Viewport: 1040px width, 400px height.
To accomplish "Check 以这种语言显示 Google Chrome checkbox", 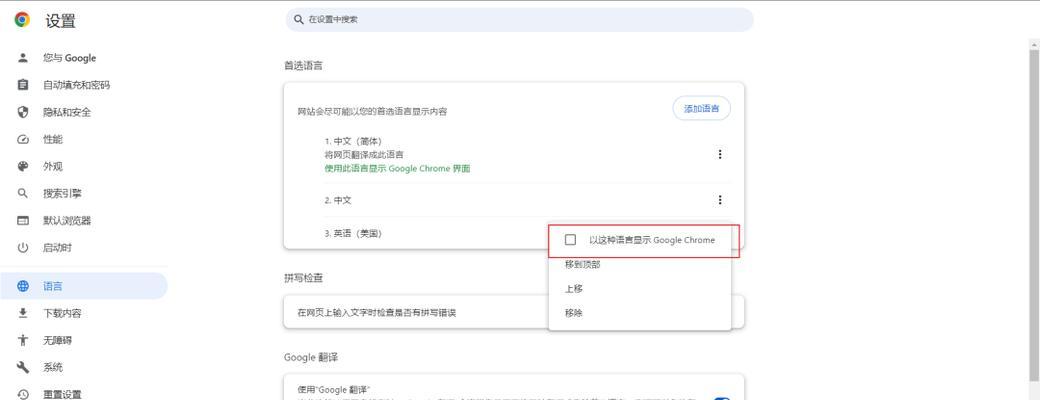I will point(570,239).
